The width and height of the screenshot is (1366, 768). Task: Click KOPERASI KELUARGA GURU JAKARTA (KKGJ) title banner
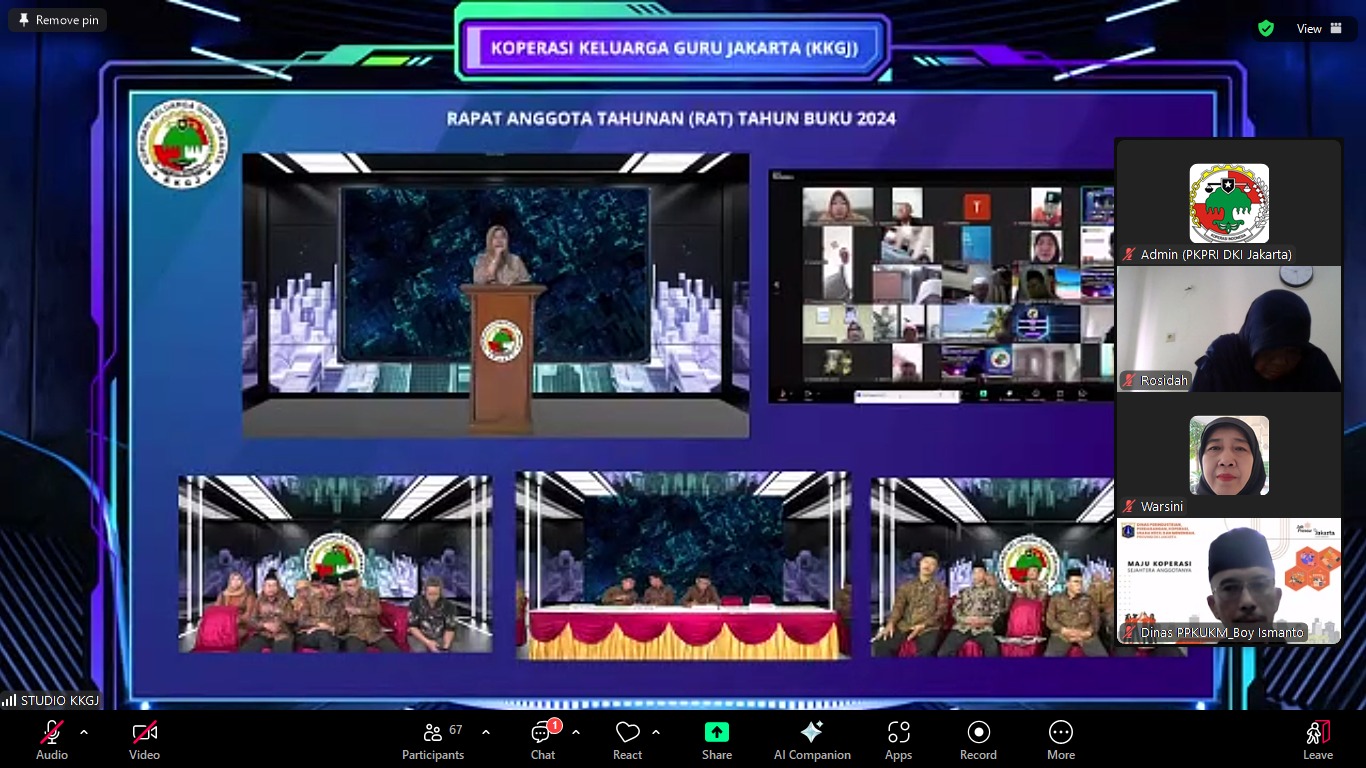pyautogui.click(x=674, y=48)
